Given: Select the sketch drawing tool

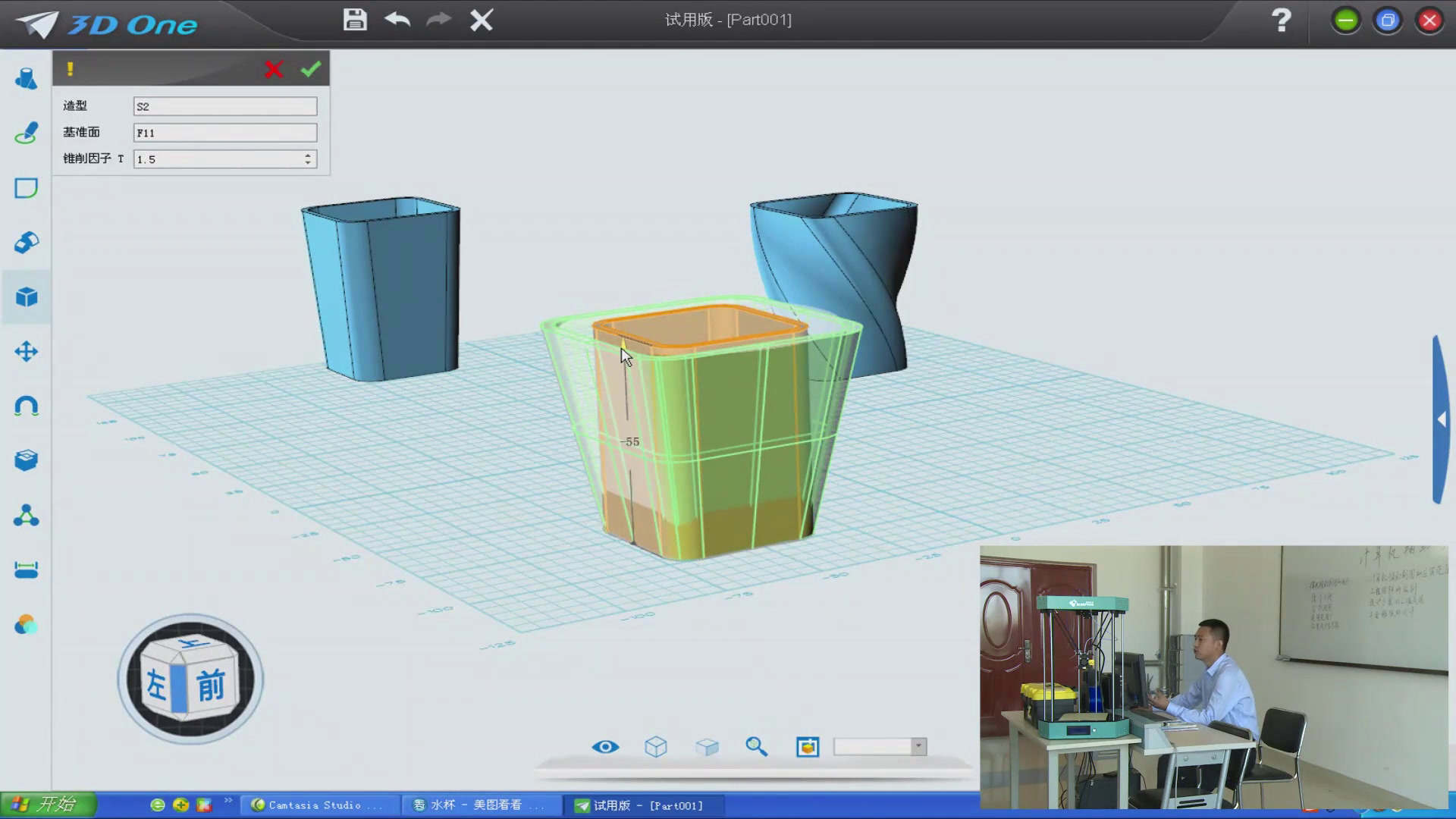Looking at the screenshot, I should point(26,133).
